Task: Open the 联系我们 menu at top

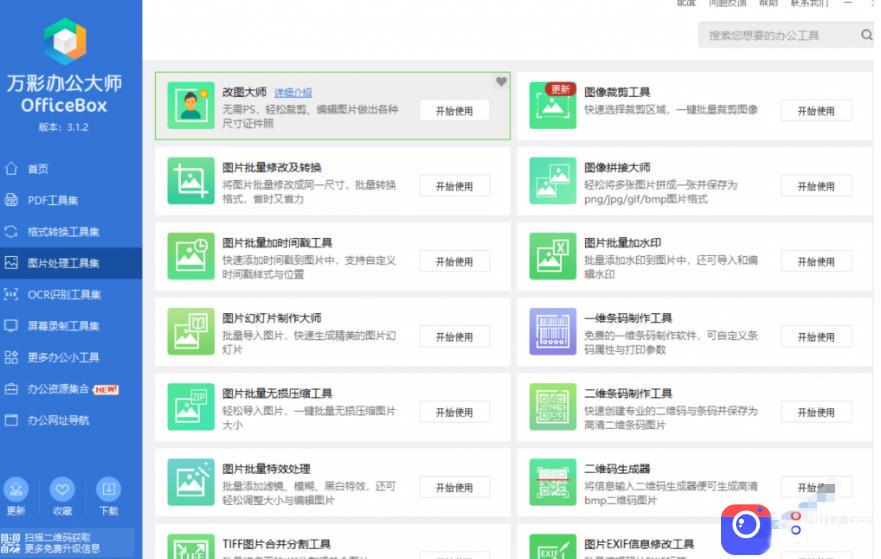Action: [810, 3]
